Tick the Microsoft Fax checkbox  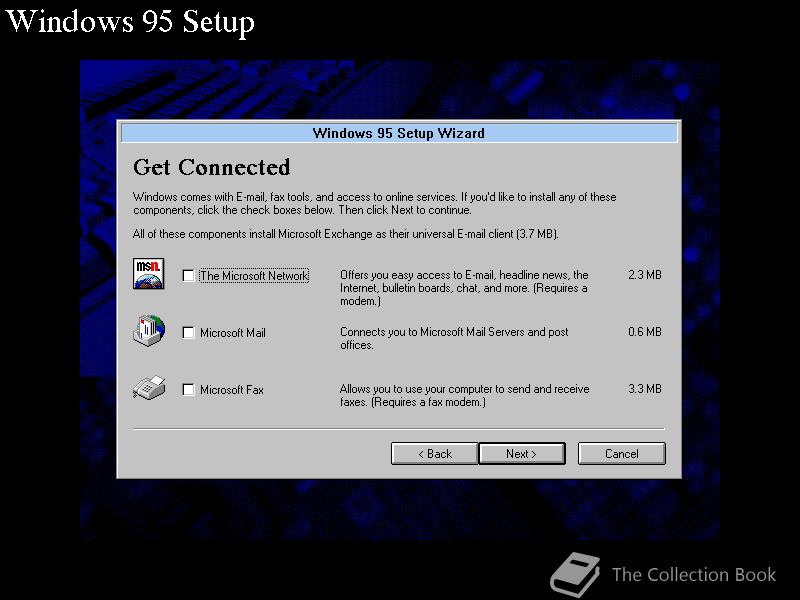tap(188, 390)
